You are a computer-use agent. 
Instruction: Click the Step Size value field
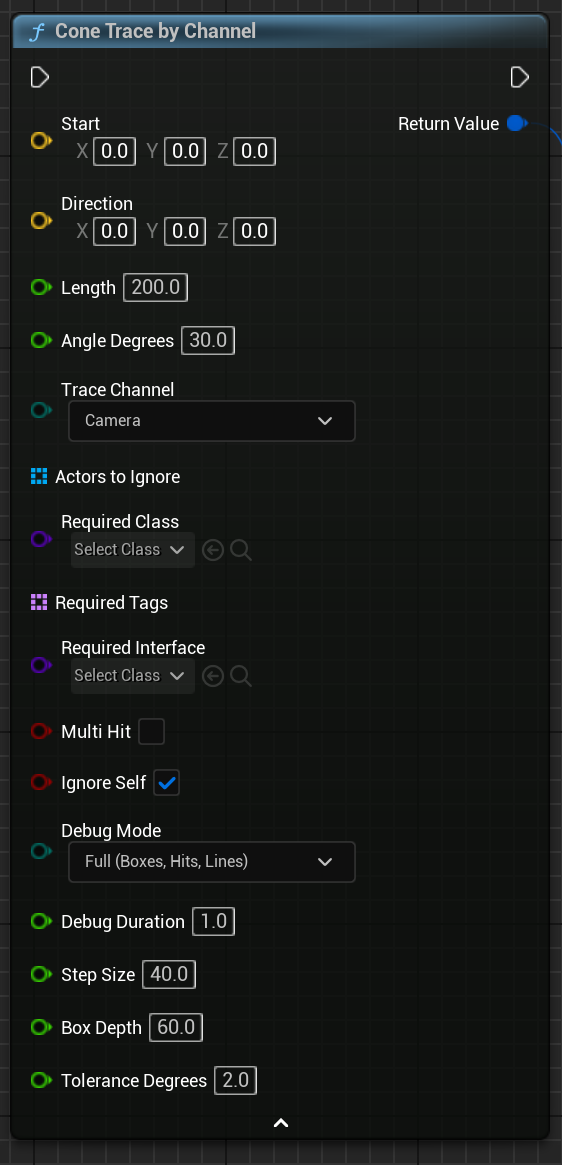click(169, 974)
